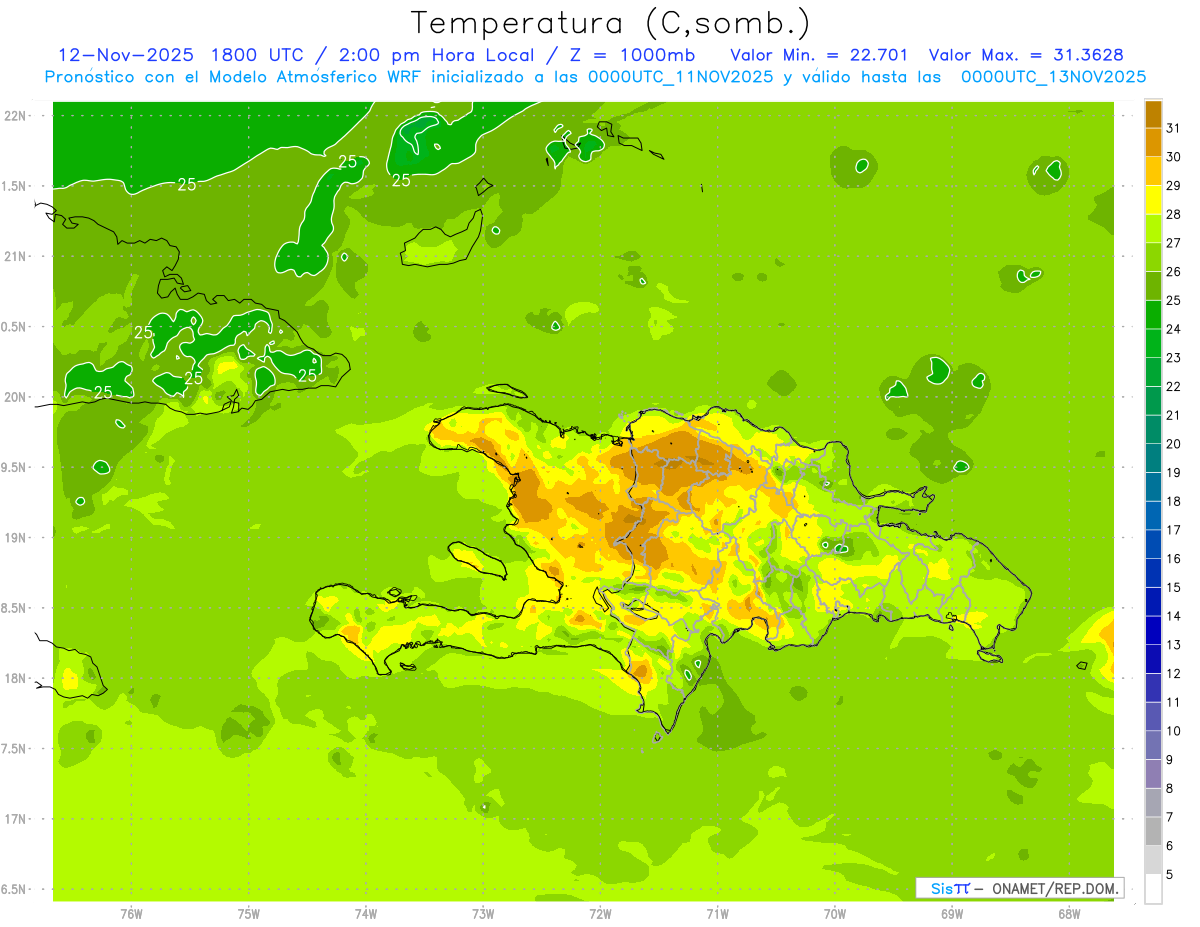The width and height of the screenshot is (1200, 927).
Task: Click the "Temperatura (C,somb.)" title
Action: pyautogui.click(x=610, y=23)
